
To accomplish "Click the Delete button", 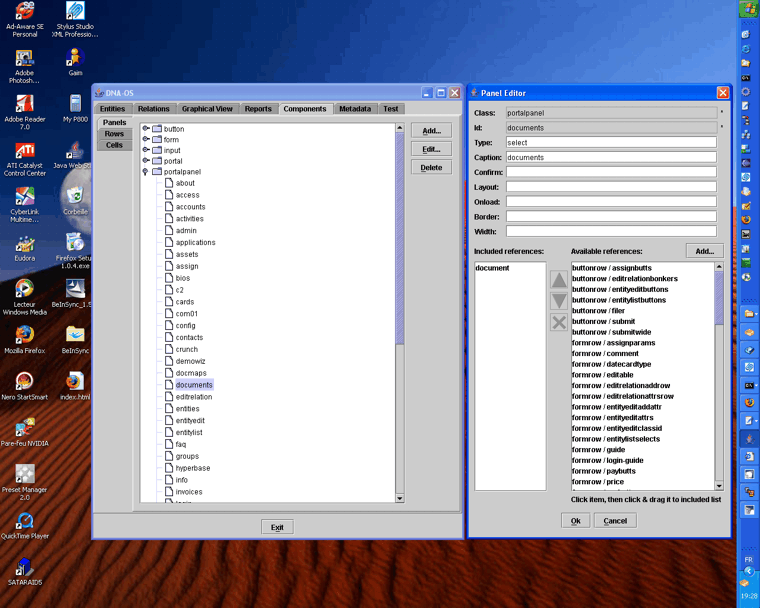I will (431, 167).
